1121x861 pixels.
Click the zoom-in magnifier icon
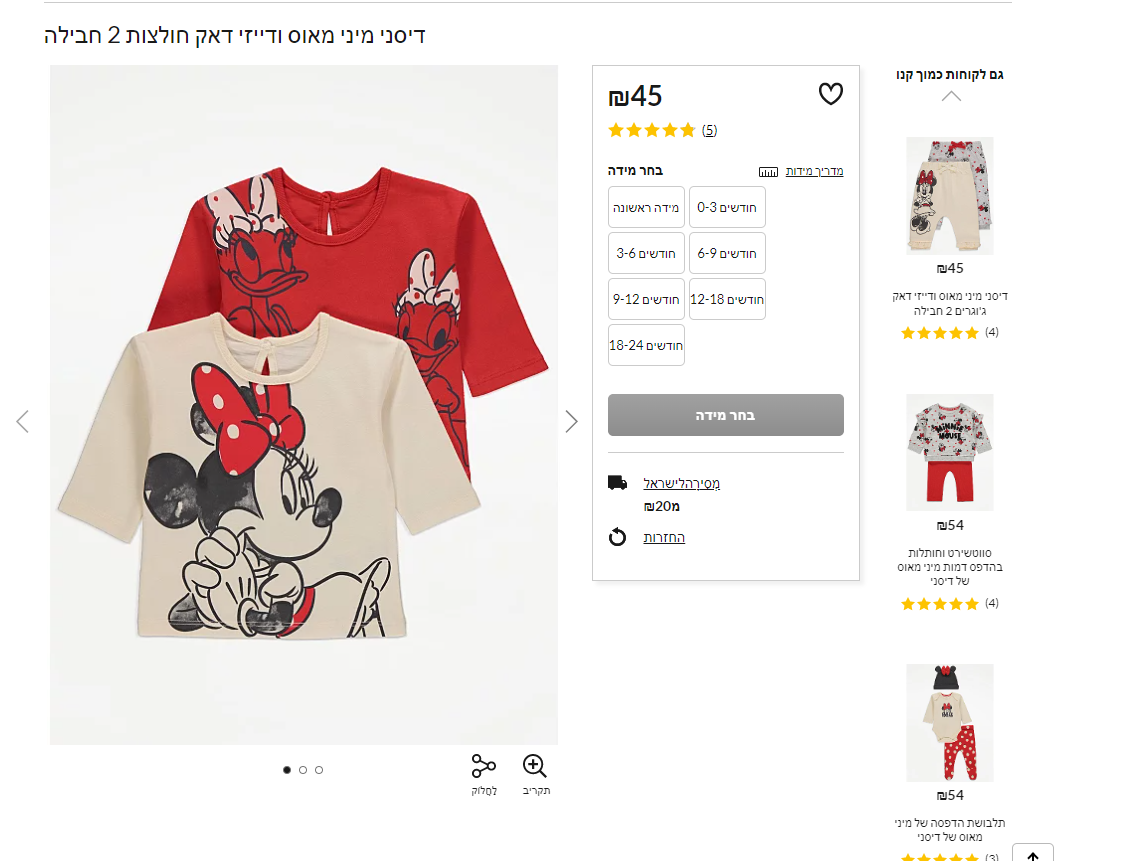(x=535, y=766)
